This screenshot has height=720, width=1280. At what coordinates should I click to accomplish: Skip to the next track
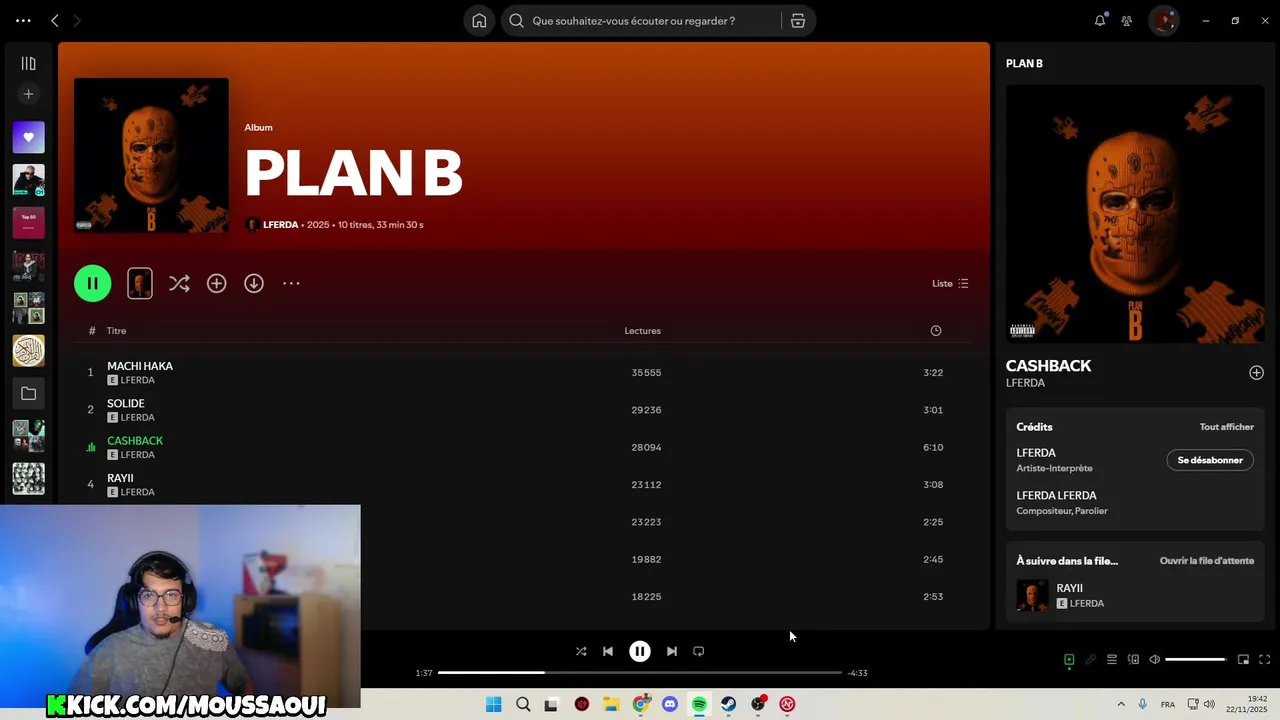click(672, 651)
